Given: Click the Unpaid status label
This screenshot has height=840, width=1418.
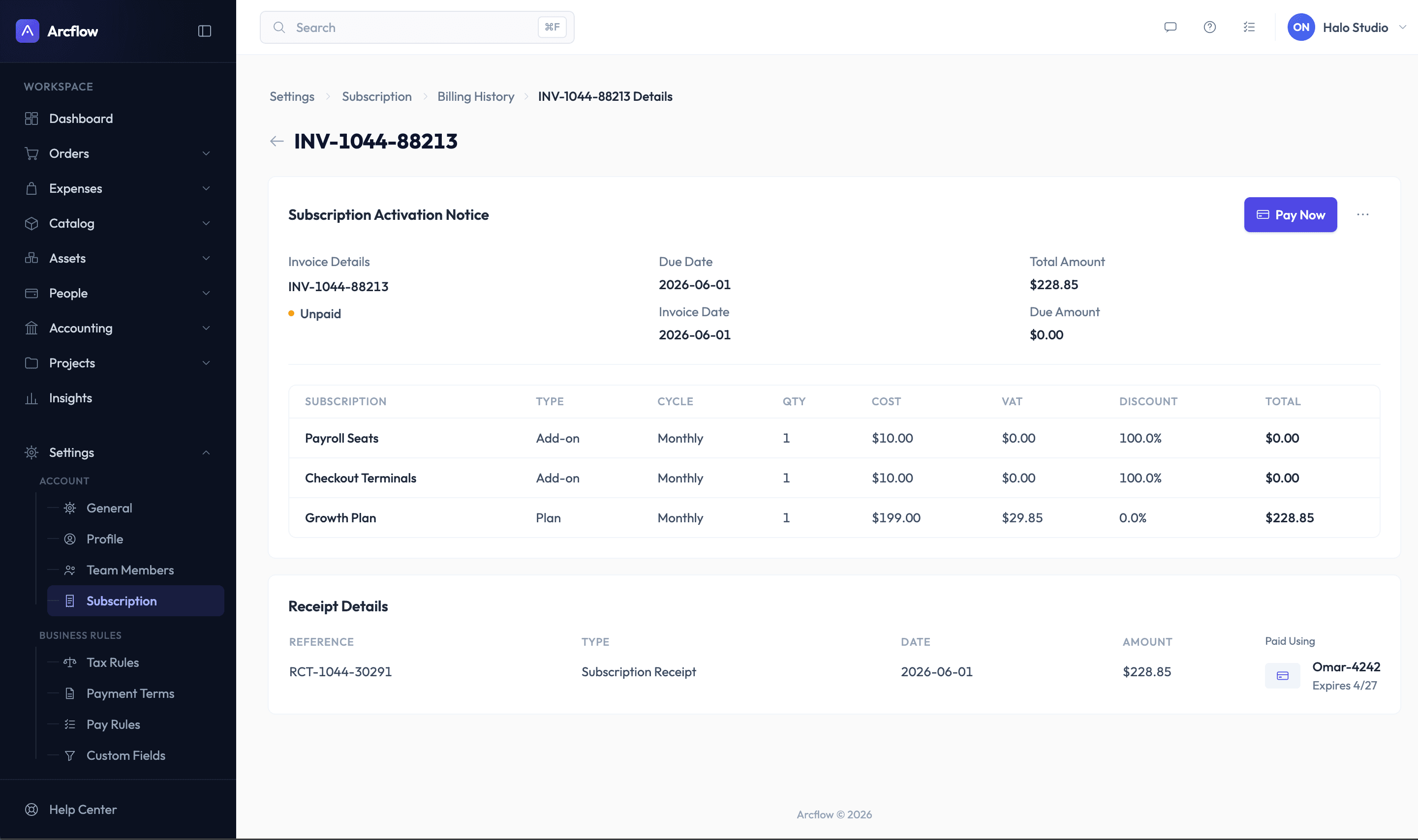Looking at the screenshot, I should [x=320, y=314].
